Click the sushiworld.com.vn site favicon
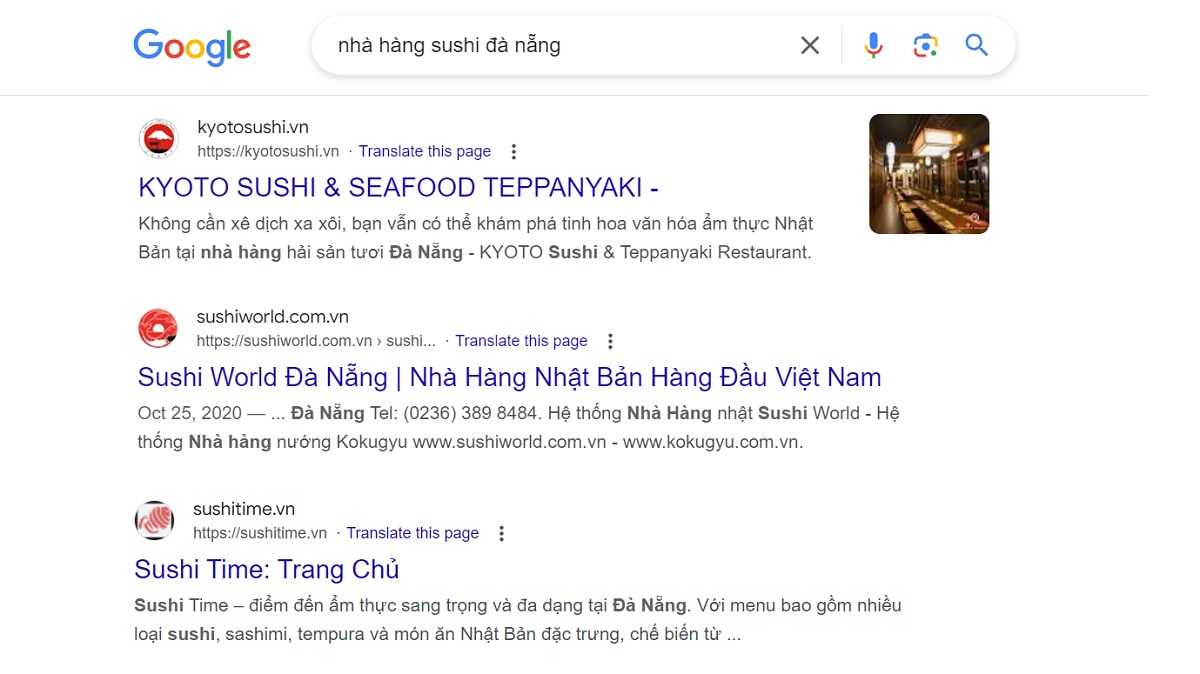 (158, 328)
